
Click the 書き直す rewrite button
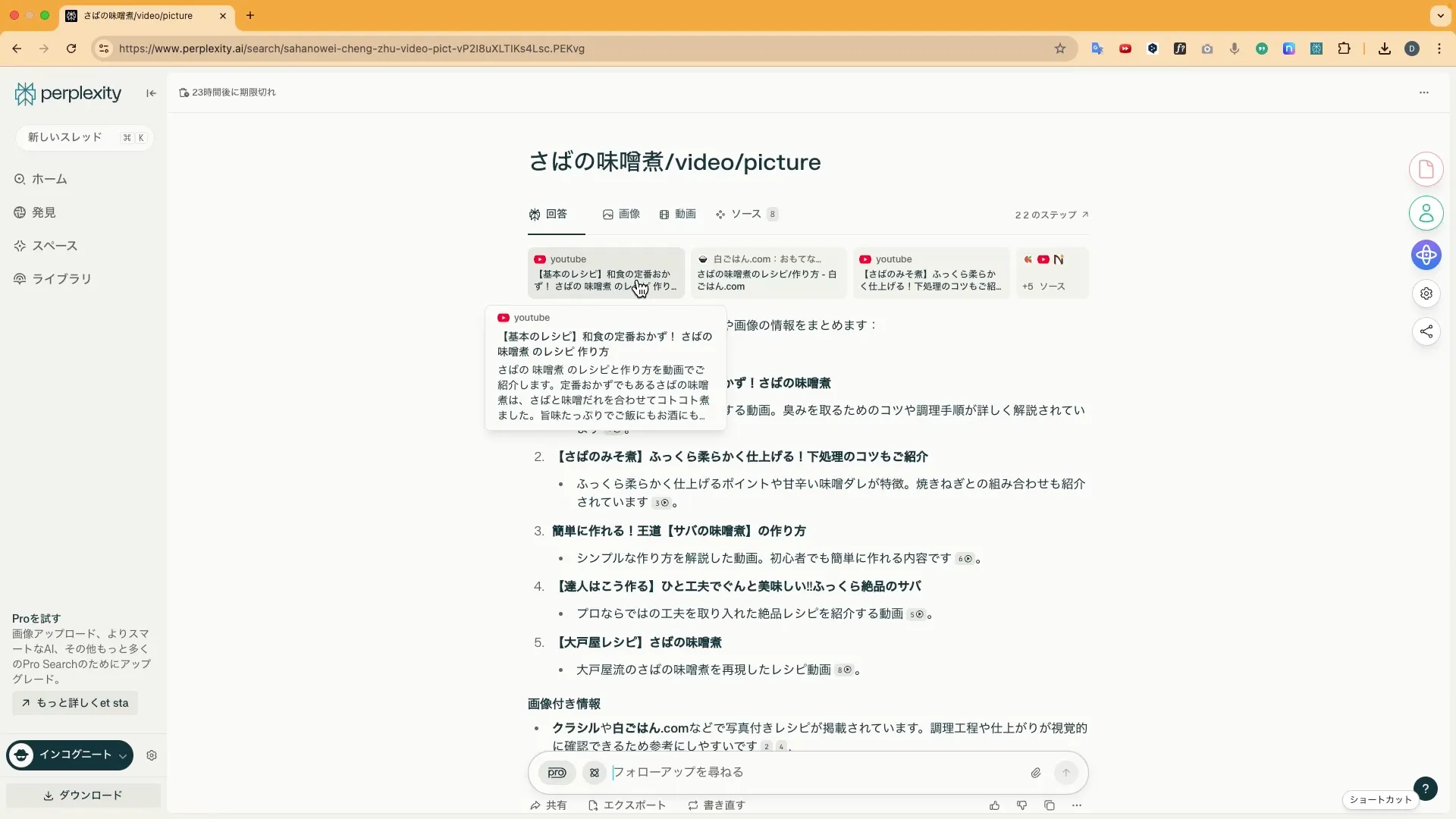(715, 805)
